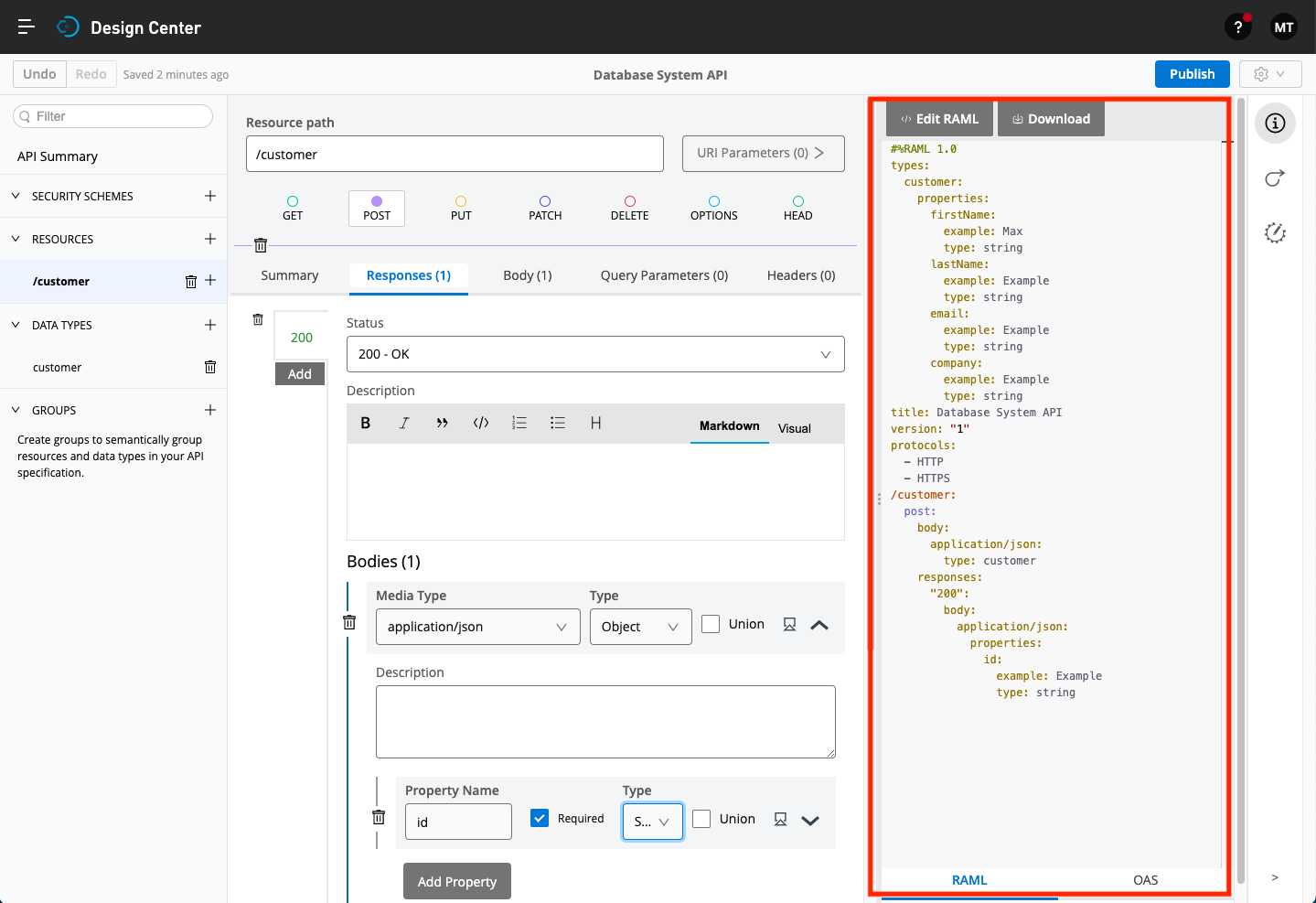Click the Add Property button
Screen dimensions: 1316x903
[457, 881]
